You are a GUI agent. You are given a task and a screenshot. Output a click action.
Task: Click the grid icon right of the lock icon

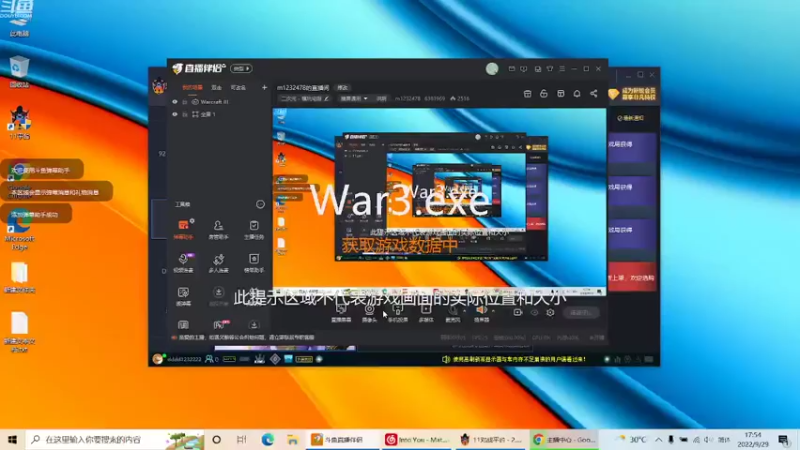pyautogui.click(x=561, y=93)
